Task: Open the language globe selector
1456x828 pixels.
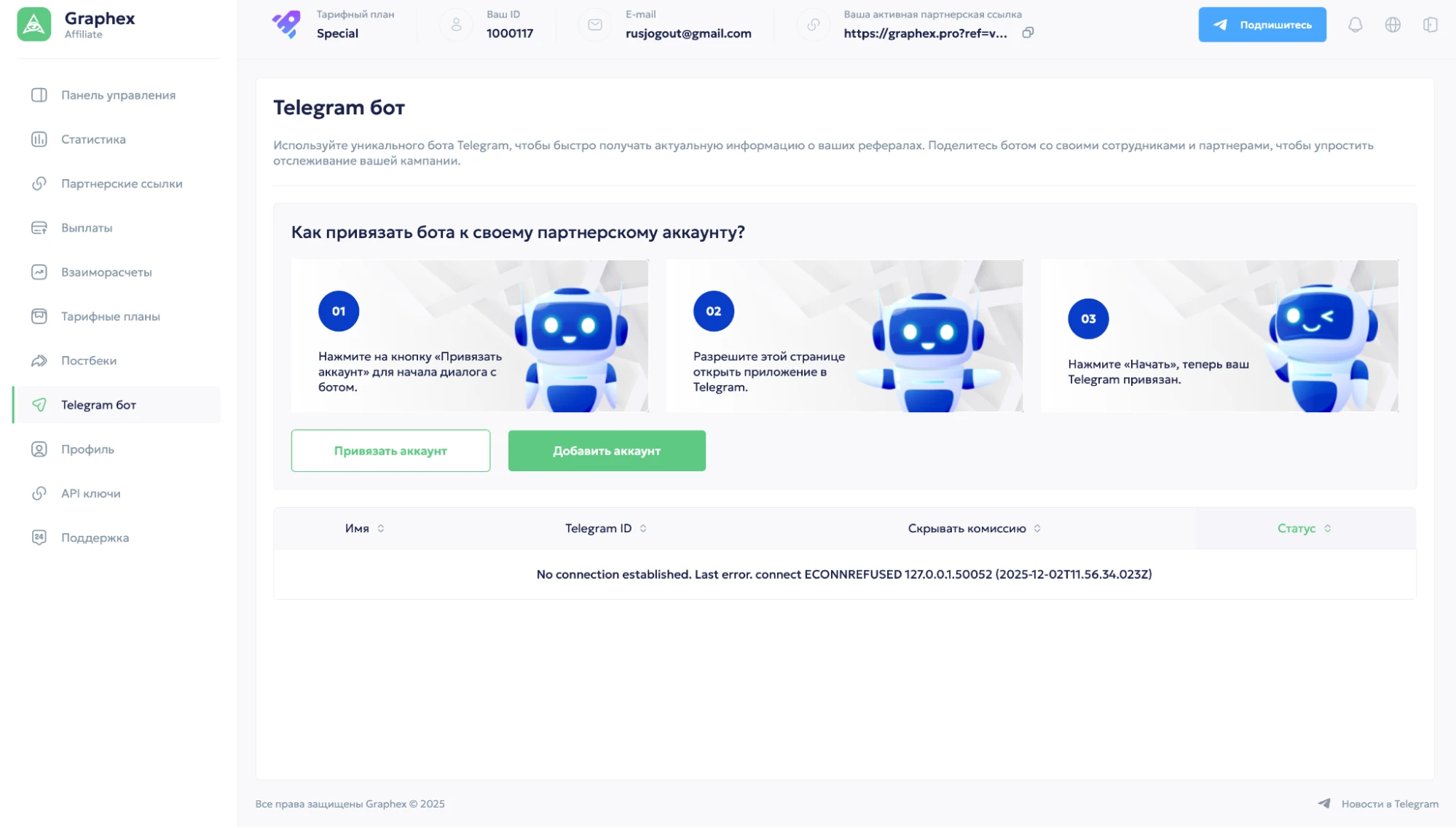Action: tap(1393, 25)
